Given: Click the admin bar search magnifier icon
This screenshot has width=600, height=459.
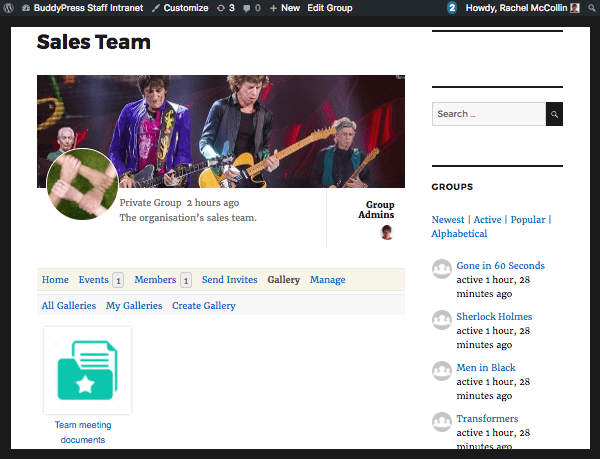Looking at the screenshot, I should pos(592,8).
